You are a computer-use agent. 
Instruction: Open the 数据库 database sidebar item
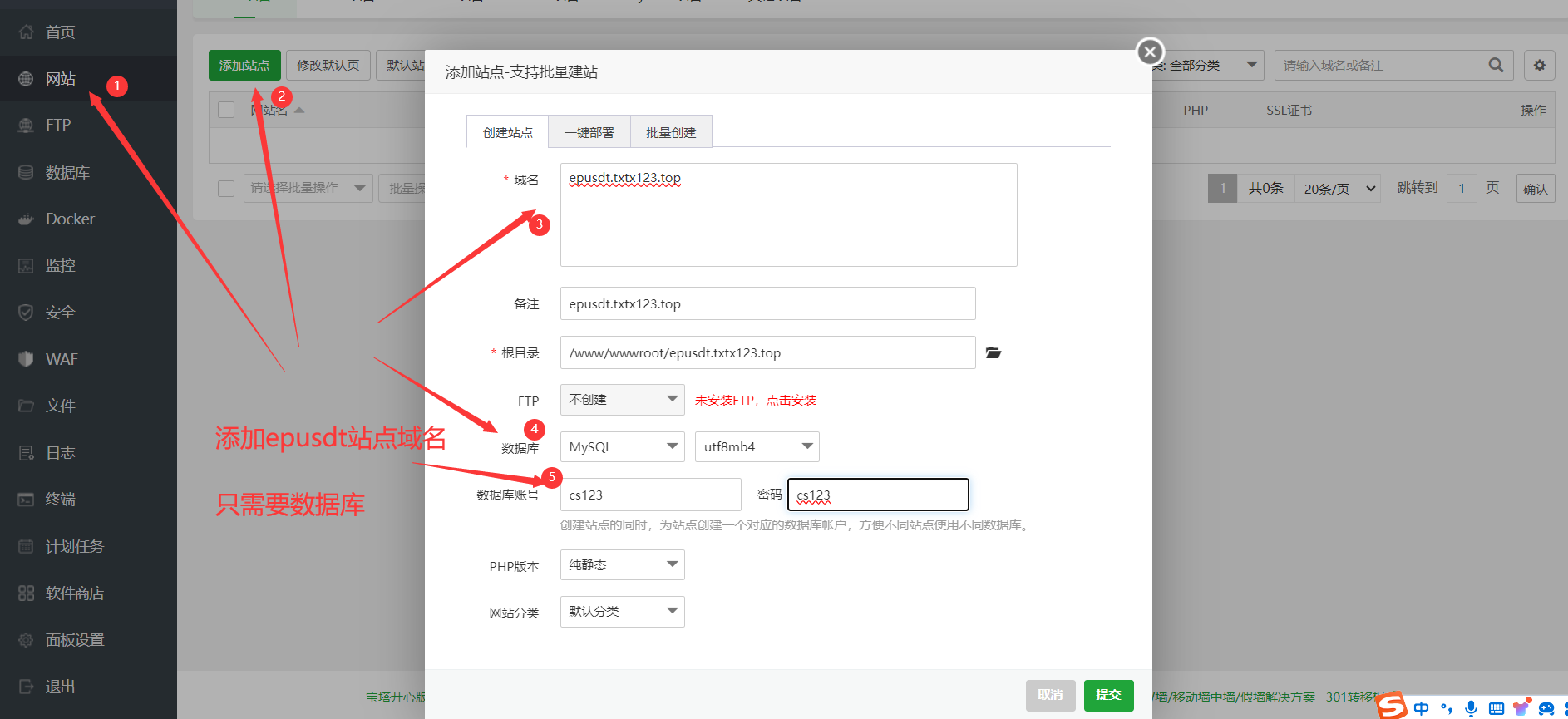[x=67, y=172]
